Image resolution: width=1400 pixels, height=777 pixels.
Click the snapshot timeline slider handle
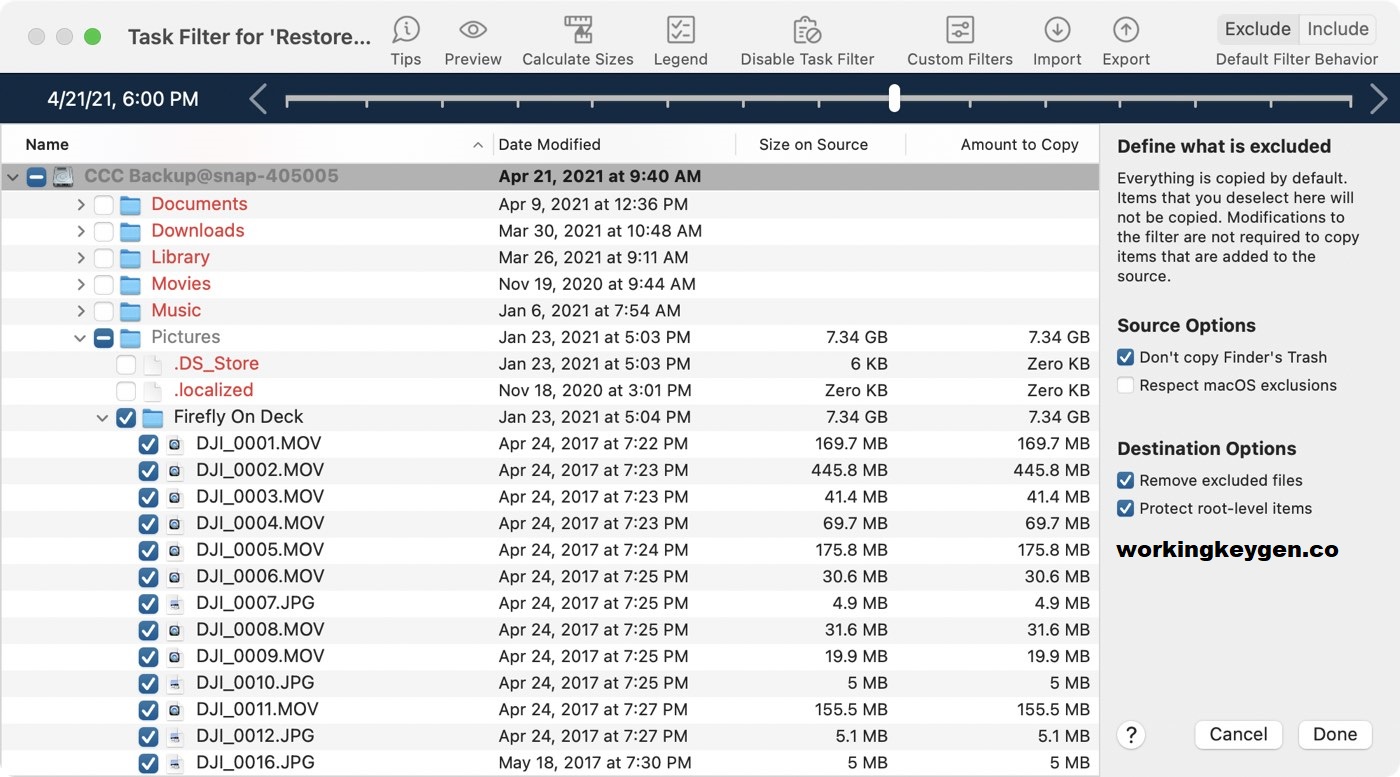coord(894,98)
